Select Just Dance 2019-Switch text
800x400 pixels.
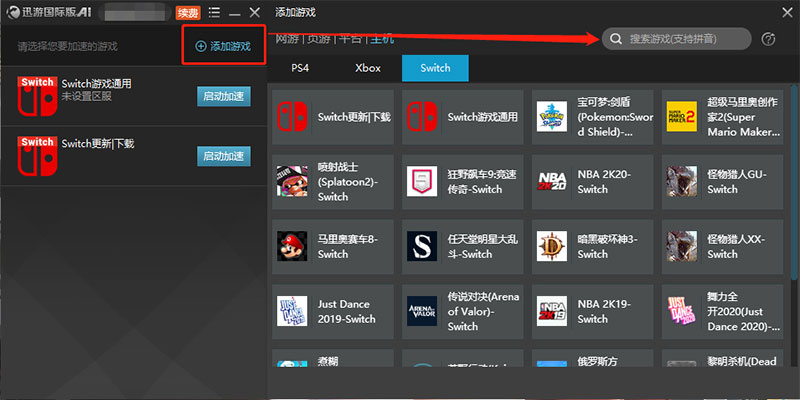tap(346, 312)
